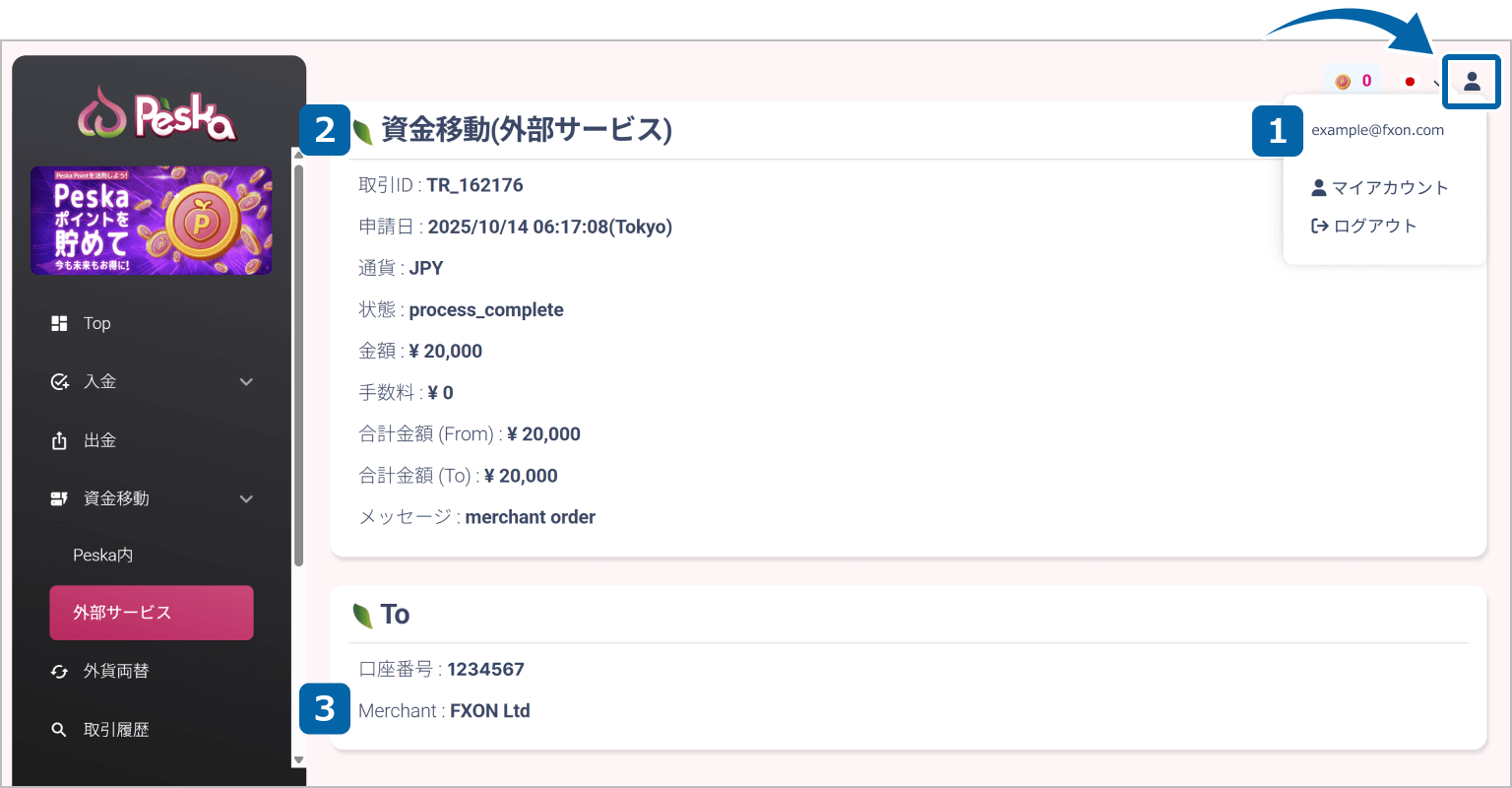Select the 外部サービス sidebar item
The width and height of the screenshot is (1512, 788).
[152, 613]
